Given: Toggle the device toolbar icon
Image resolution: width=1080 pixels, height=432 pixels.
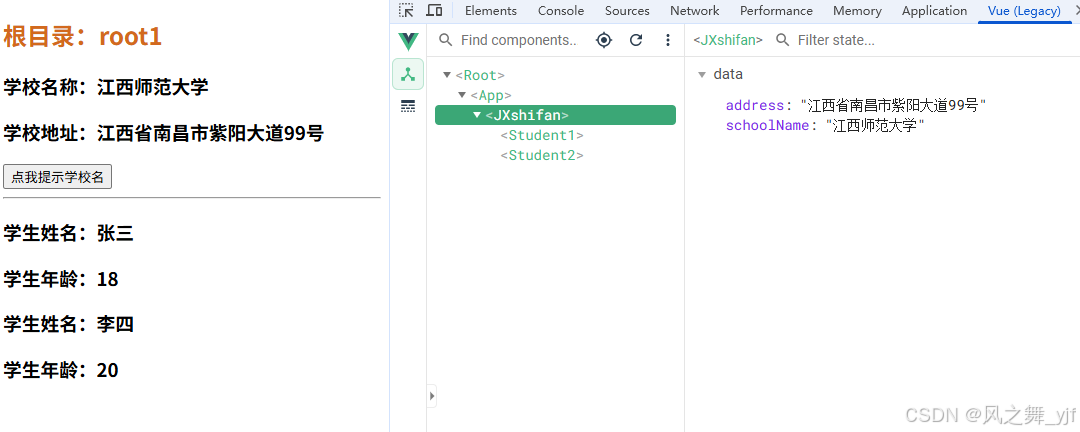Looking at the screenshot, I should [434, 10].
